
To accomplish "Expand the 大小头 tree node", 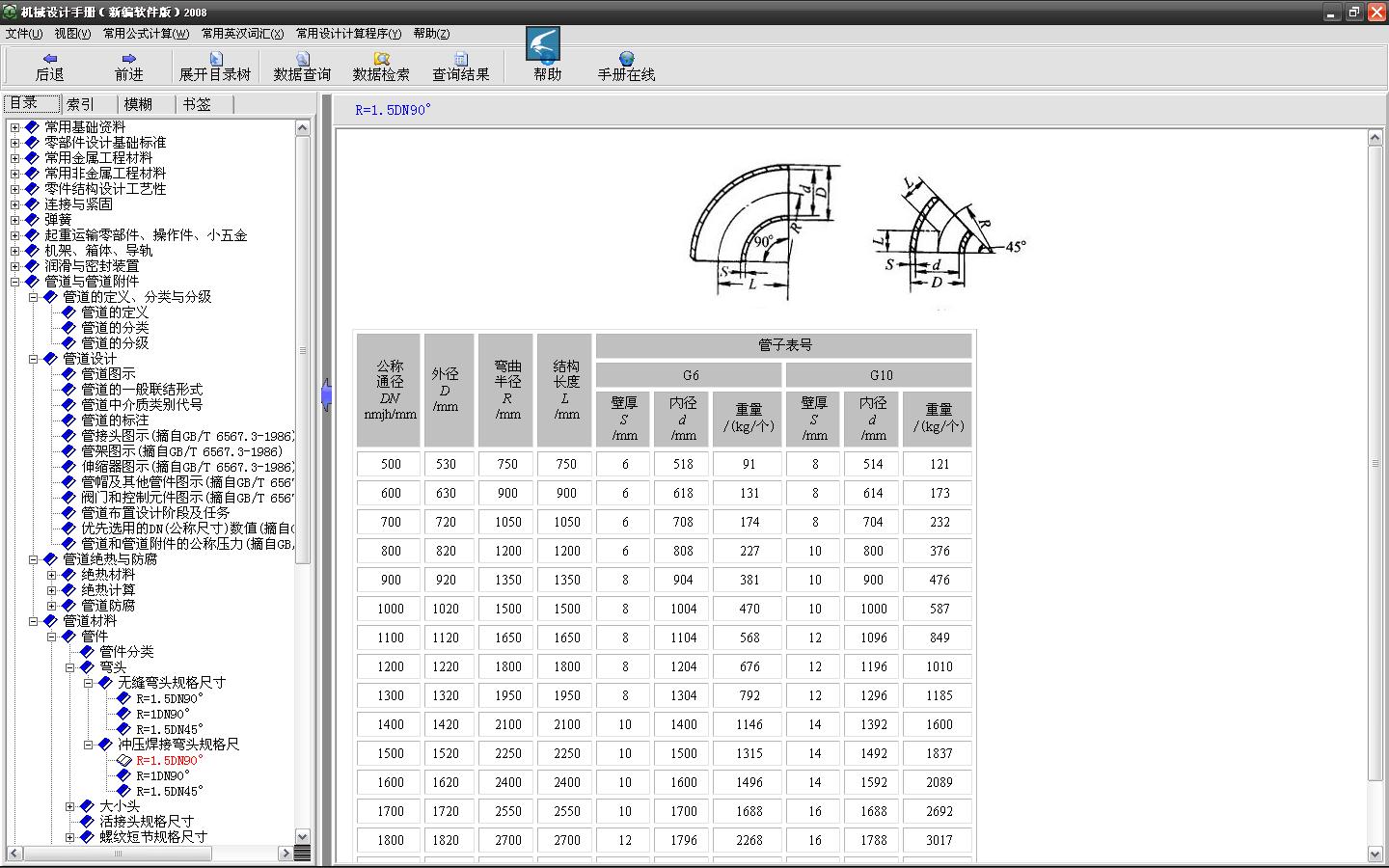I will 69,806.
